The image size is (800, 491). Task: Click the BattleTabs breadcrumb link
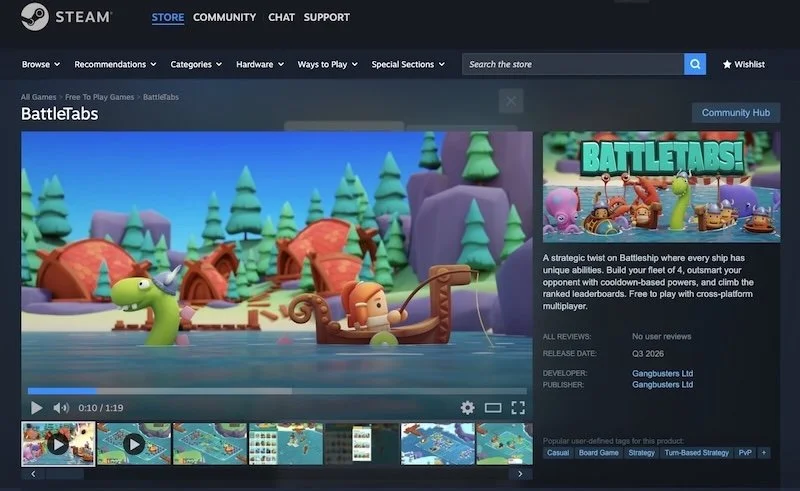(161, 97)
